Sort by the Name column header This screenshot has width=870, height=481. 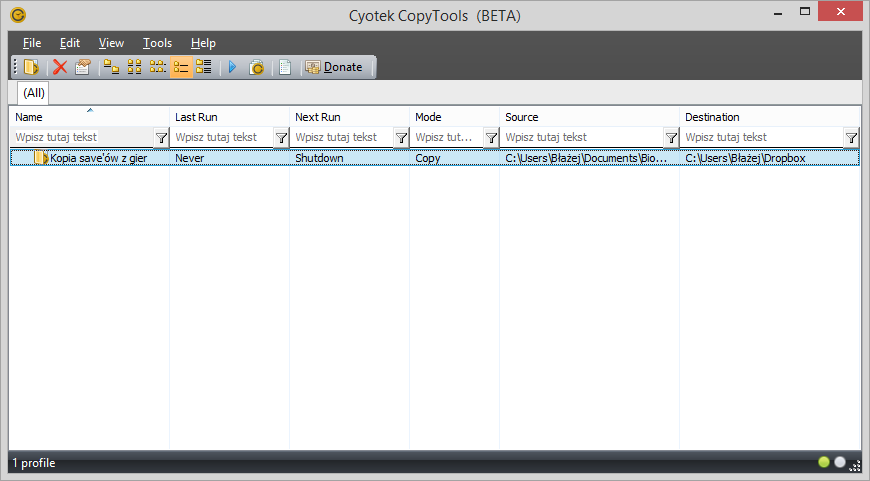89,117
